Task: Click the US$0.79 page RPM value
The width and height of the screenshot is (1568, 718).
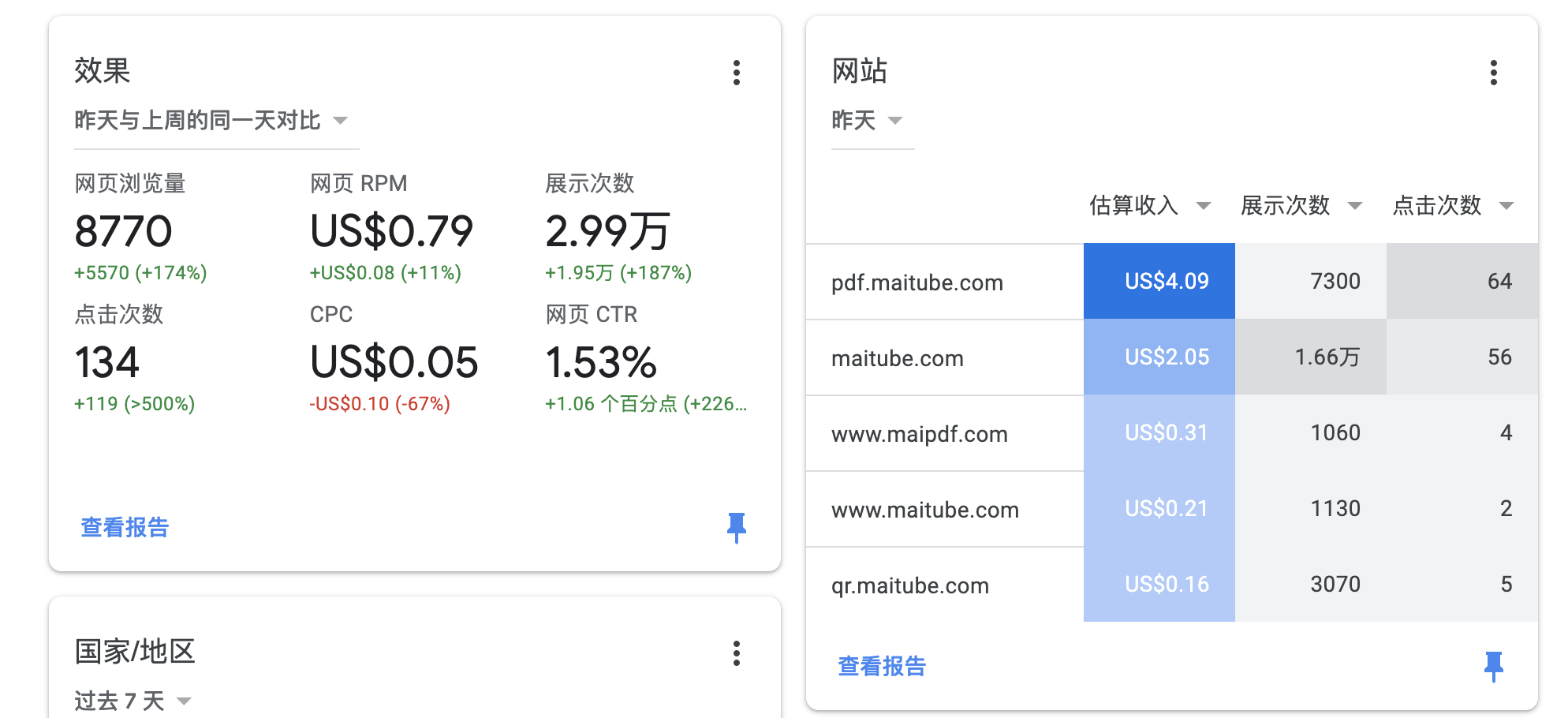Action: [391, 231]
